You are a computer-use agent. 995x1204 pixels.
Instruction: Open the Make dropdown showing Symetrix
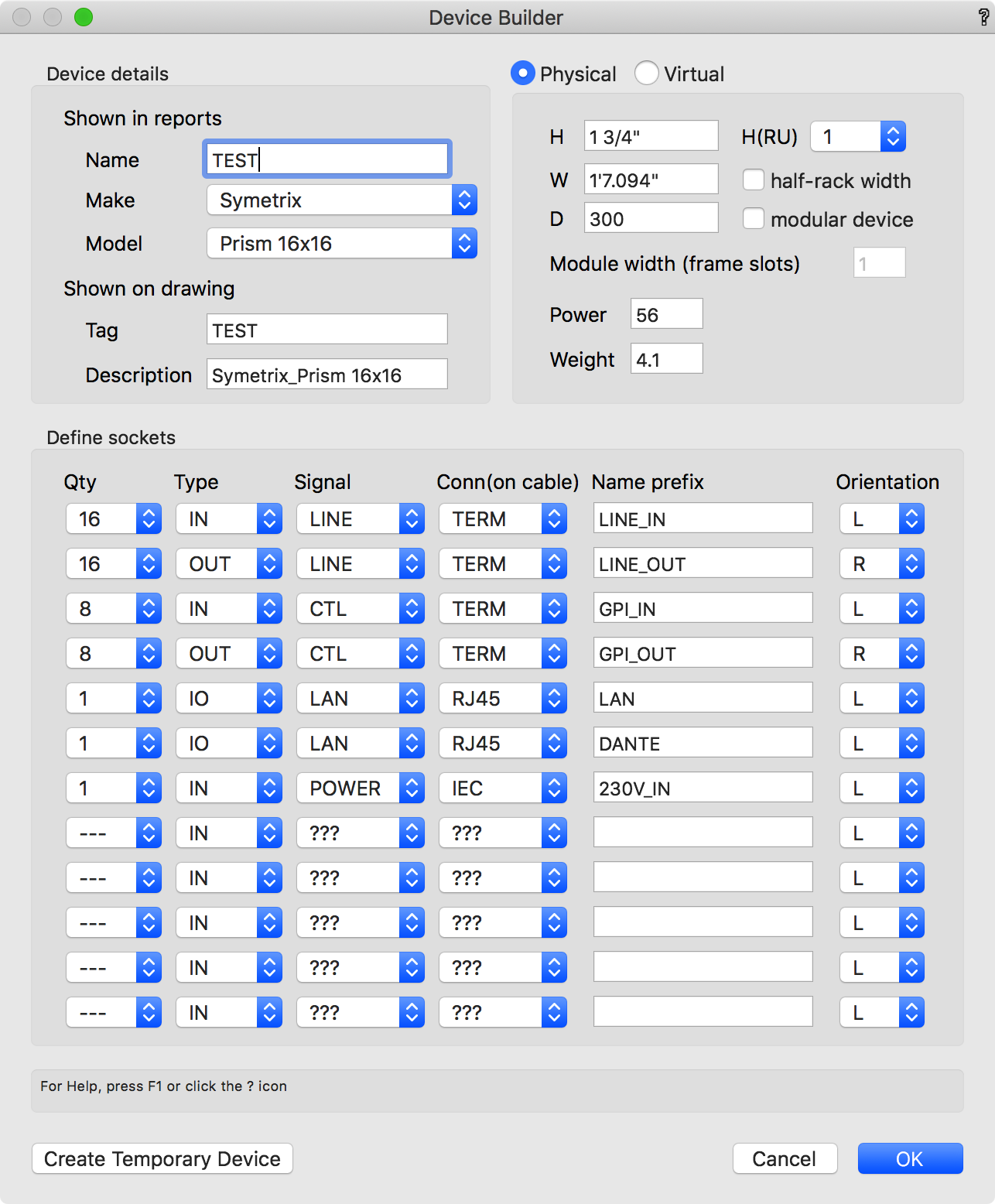click(x=341, y=200)
